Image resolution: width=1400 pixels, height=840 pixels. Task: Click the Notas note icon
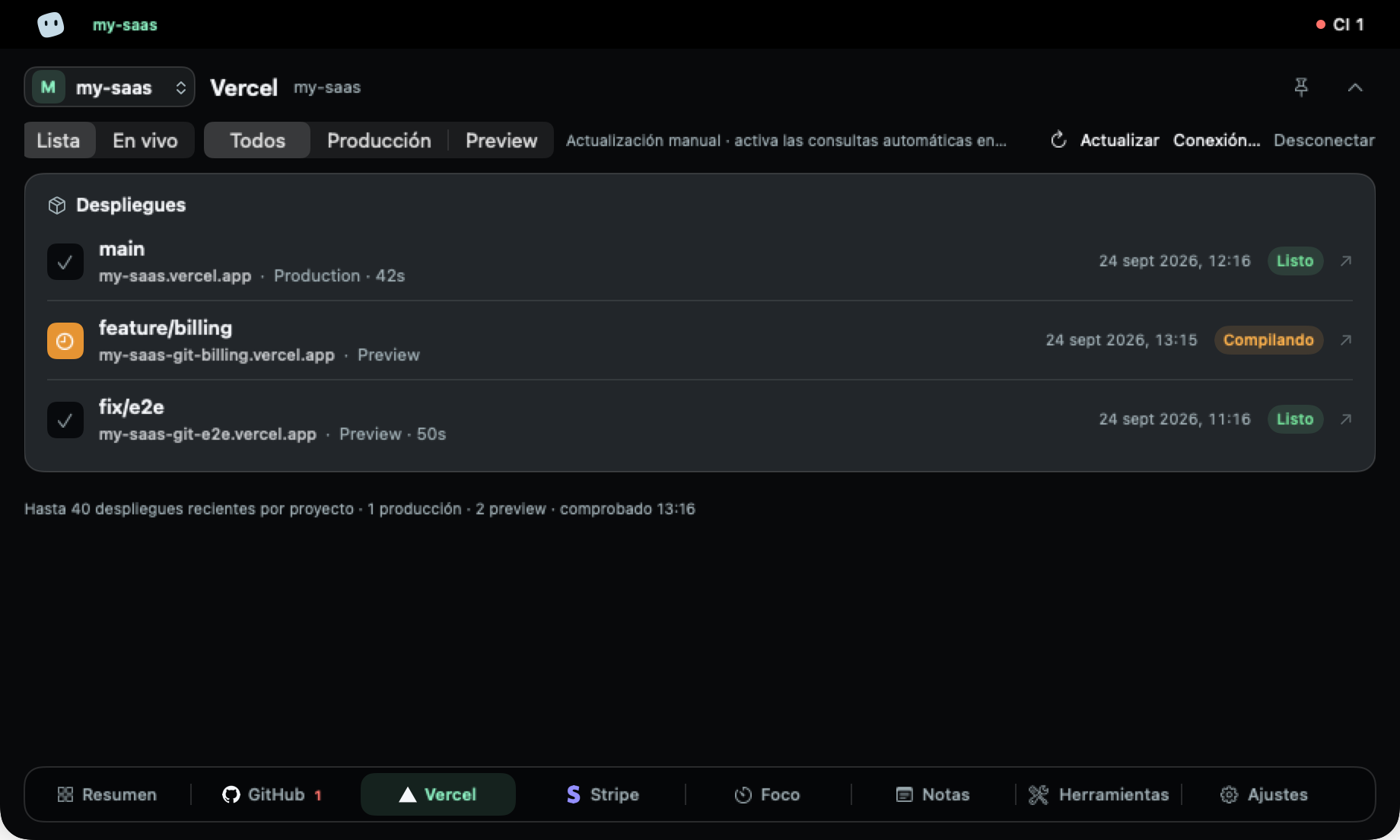pyautogui.click(x=904, y=794)
